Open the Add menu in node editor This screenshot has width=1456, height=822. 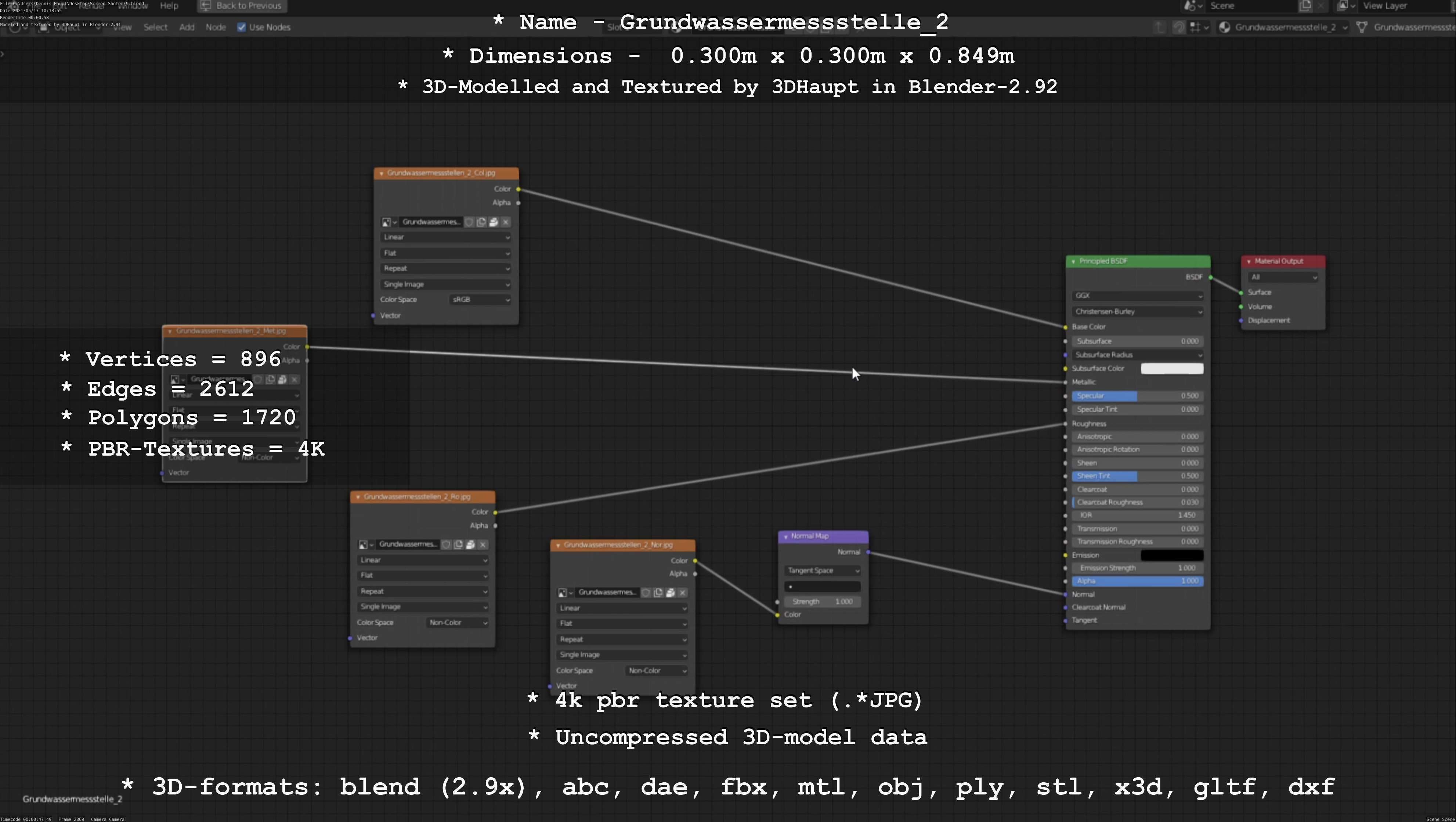[187, 27]
